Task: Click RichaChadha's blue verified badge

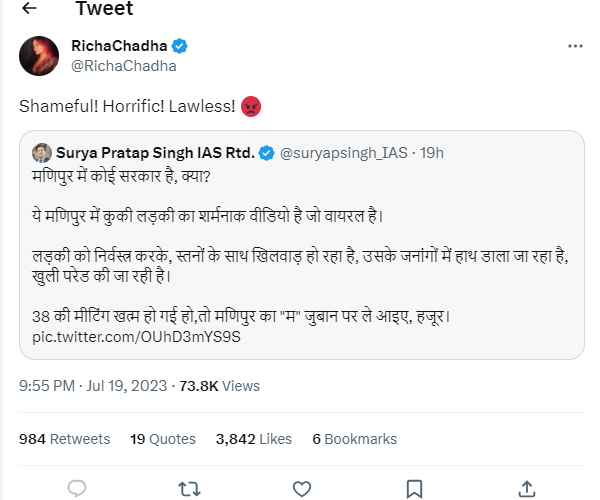Action: coord(180,47)
